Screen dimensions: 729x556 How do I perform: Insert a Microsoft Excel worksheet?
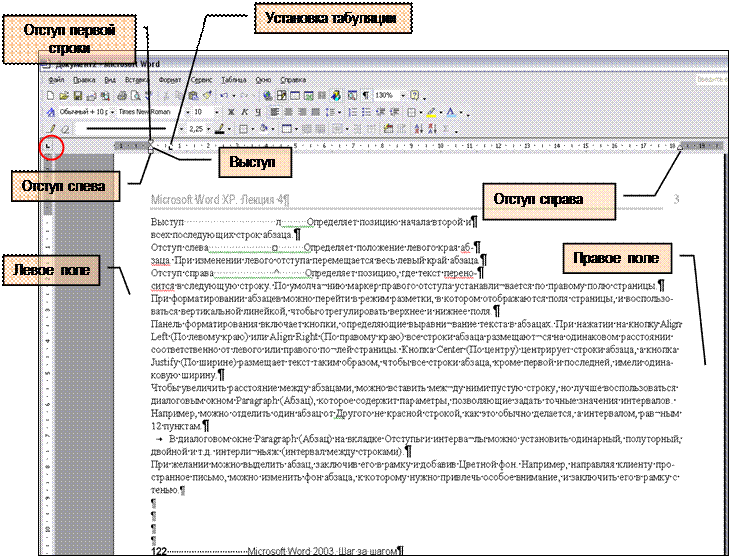point(309,96)
